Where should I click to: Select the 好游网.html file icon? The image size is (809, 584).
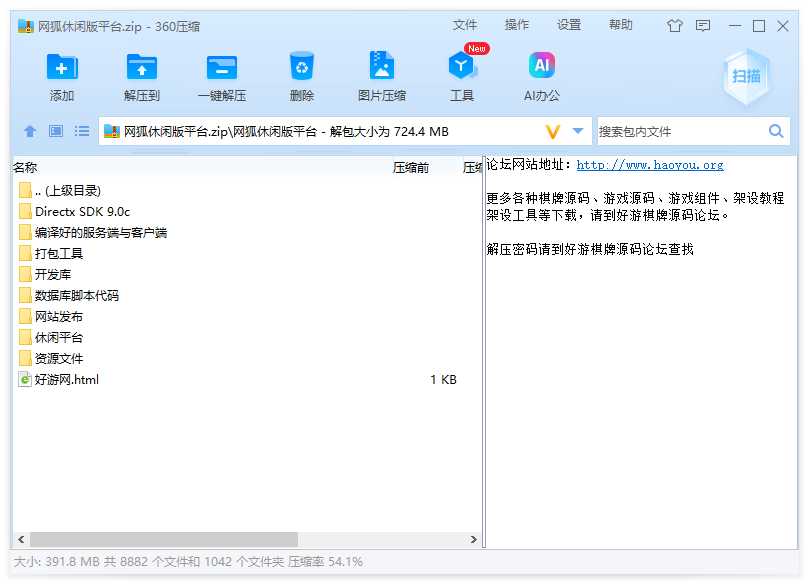(x=25, y=380)
